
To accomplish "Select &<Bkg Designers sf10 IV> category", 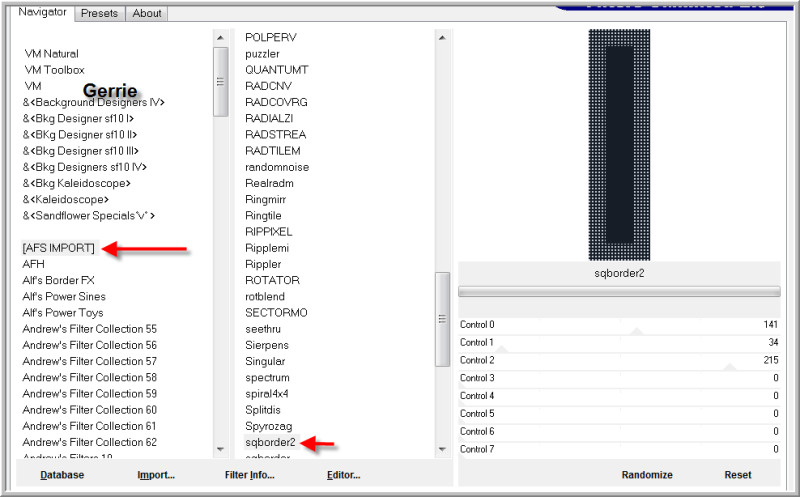I will pos(84,167).
